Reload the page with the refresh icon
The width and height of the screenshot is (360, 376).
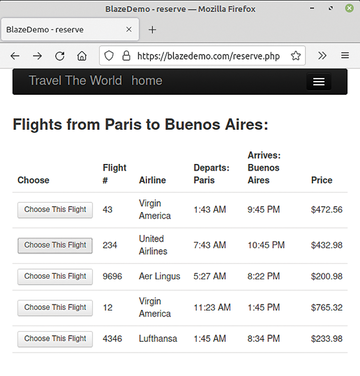(60, 56)
